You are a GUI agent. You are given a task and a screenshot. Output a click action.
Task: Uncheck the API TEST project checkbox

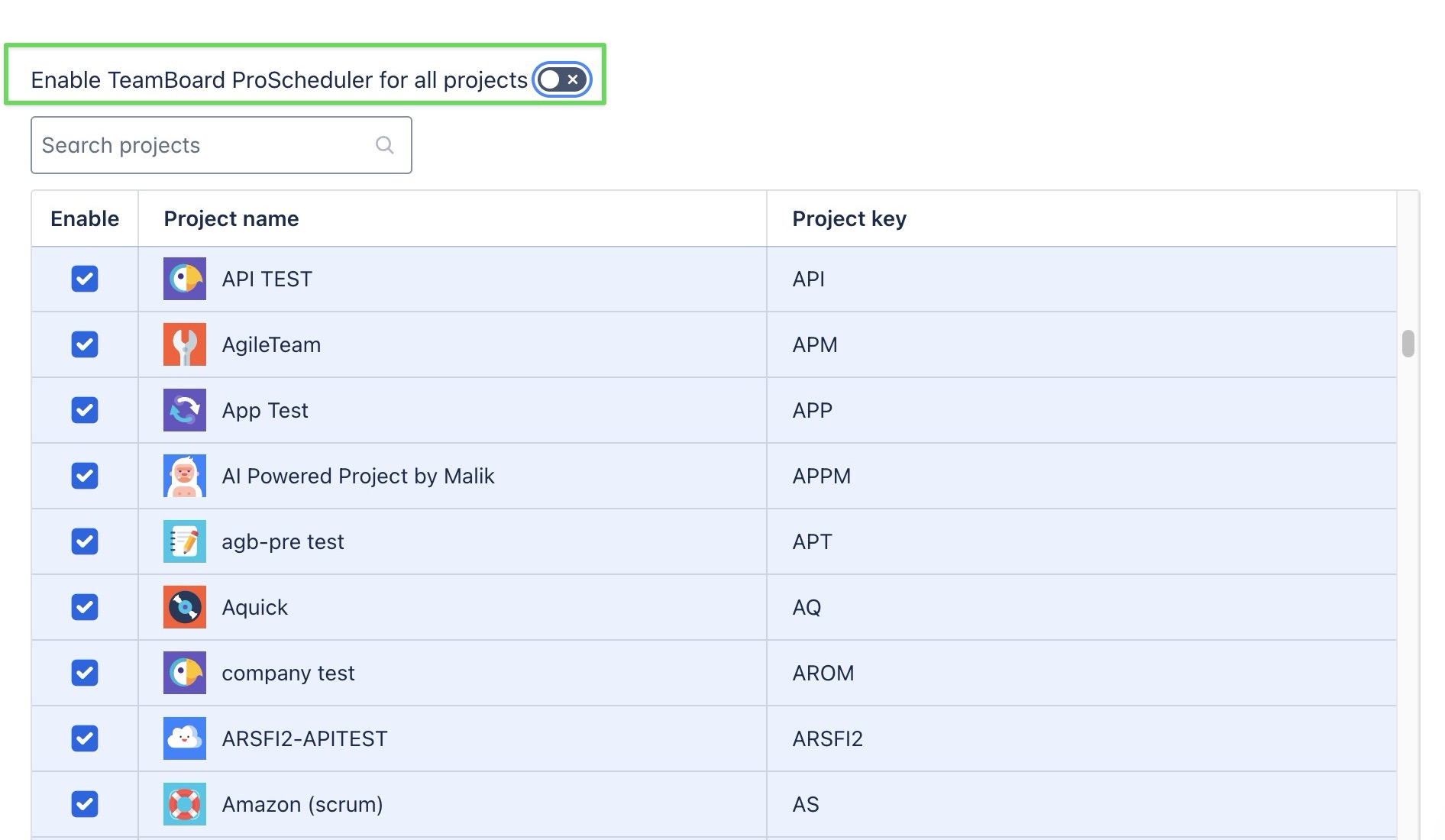coord(85,279)
